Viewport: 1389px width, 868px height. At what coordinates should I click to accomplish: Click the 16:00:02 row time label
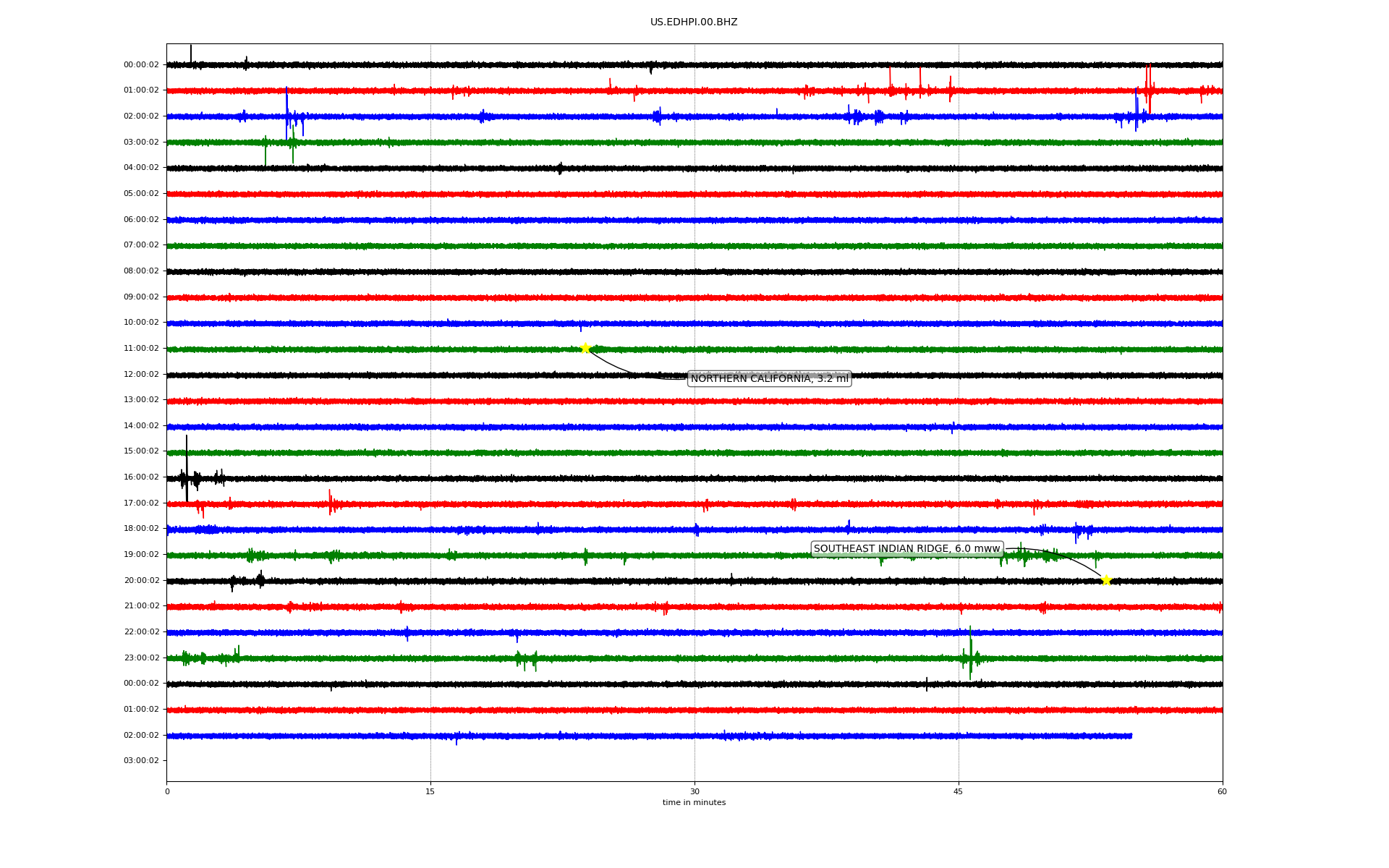click(x=141, y=477)
